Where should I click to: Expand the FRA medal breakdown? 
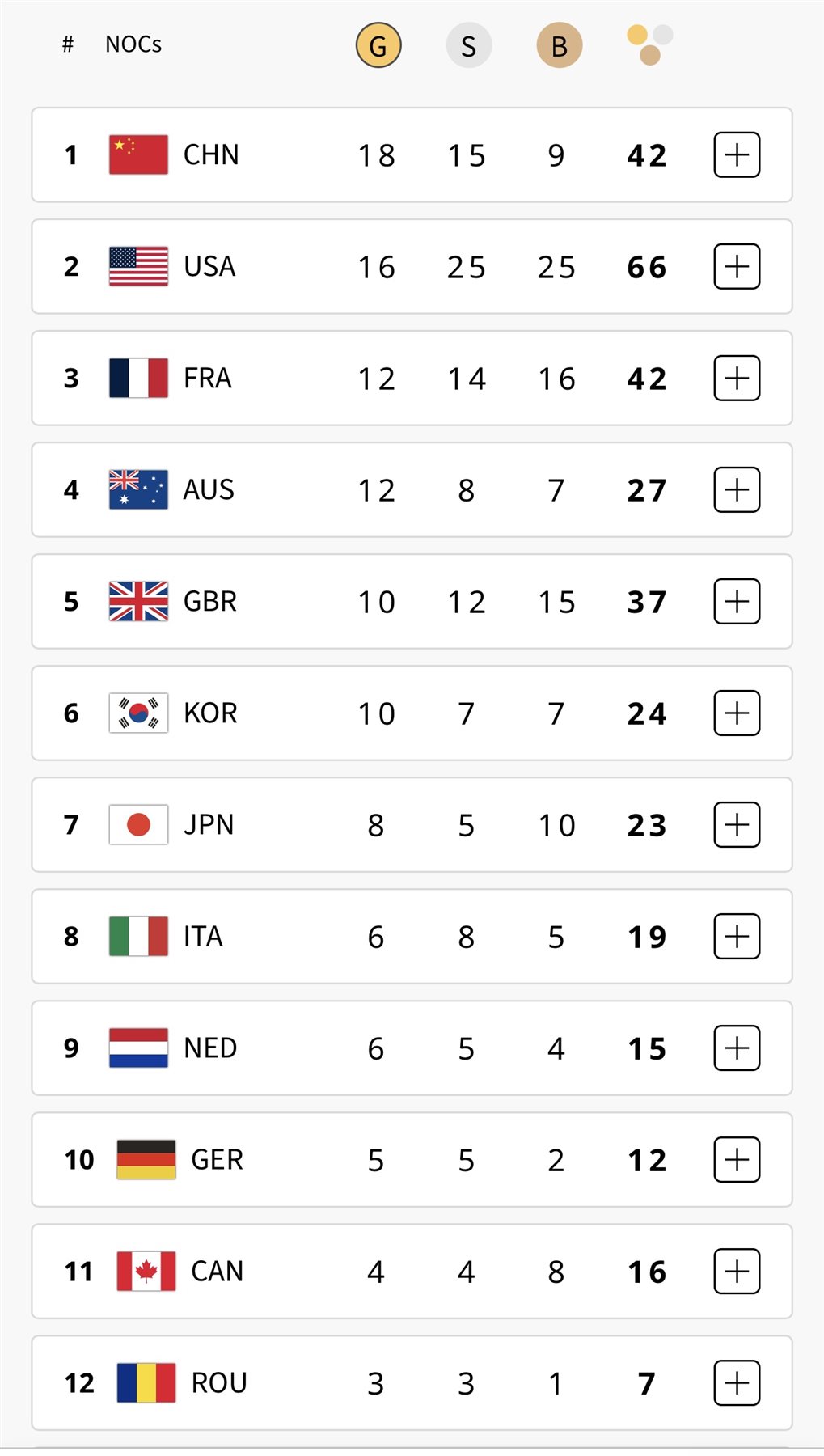click(737, 378)
